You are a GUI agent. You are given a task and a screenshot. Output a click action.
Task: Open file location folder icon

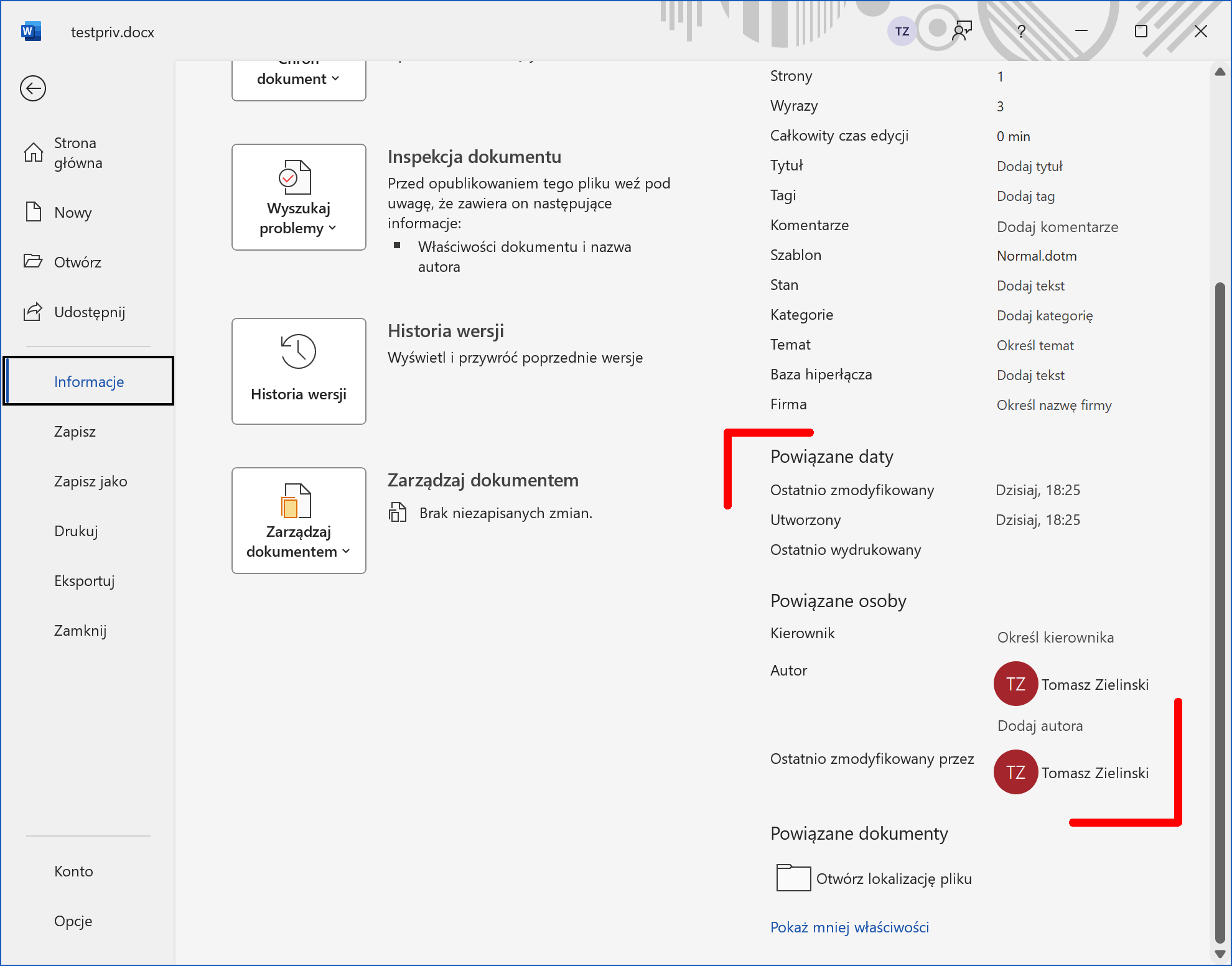coord(793,878)
